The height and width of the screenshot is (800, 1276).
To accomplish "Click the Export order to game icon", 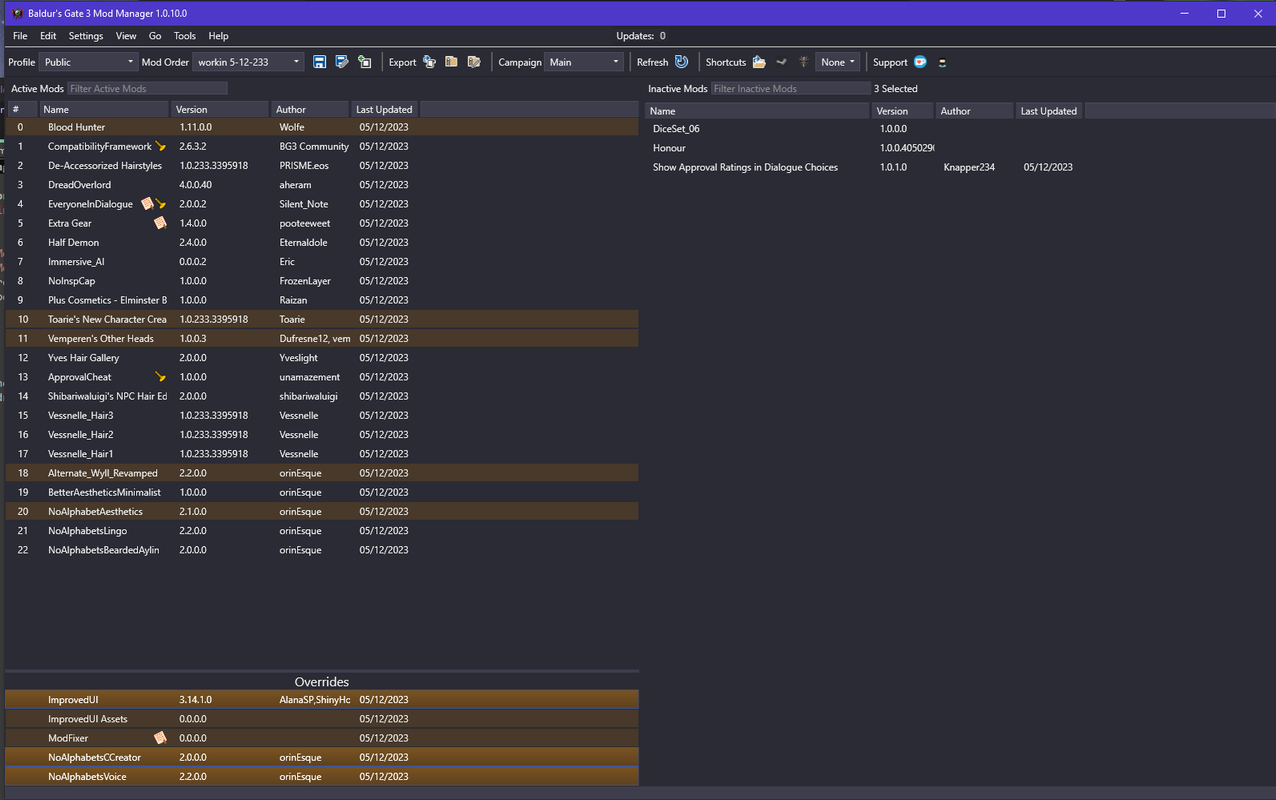I will point(429,62).
